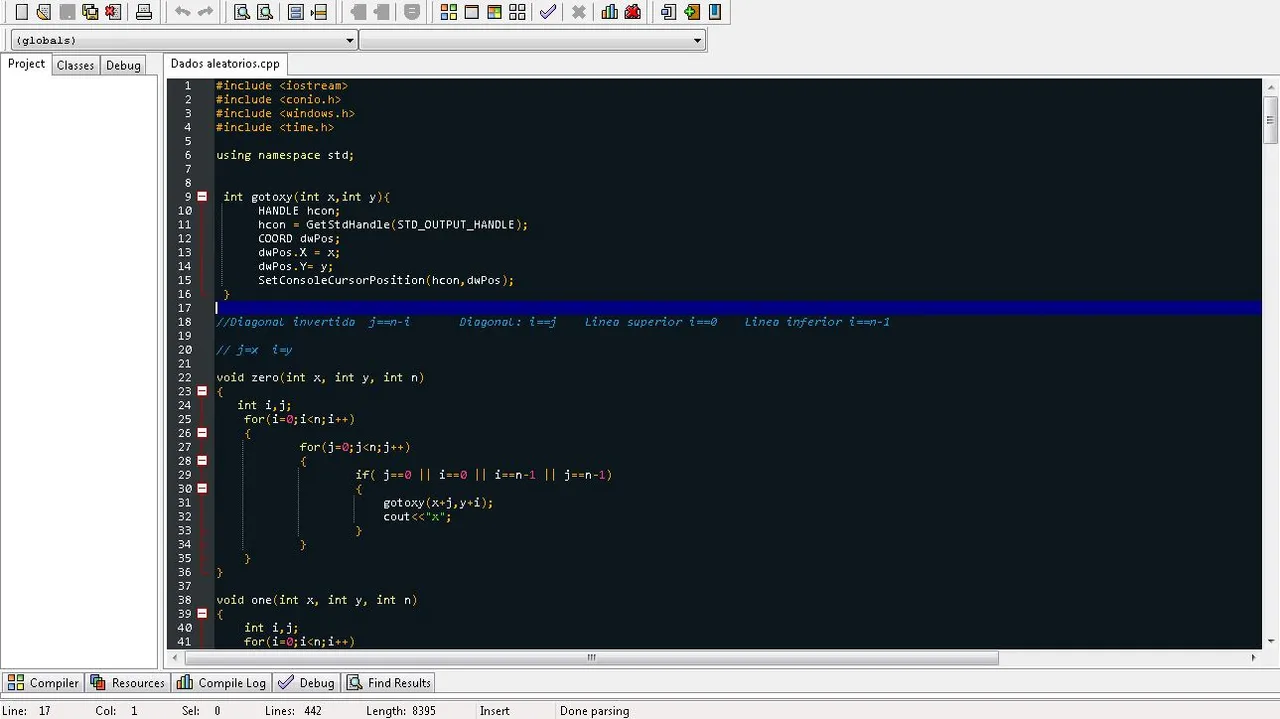Switch to the Debug sidebar tab

(x=123, y=65)
